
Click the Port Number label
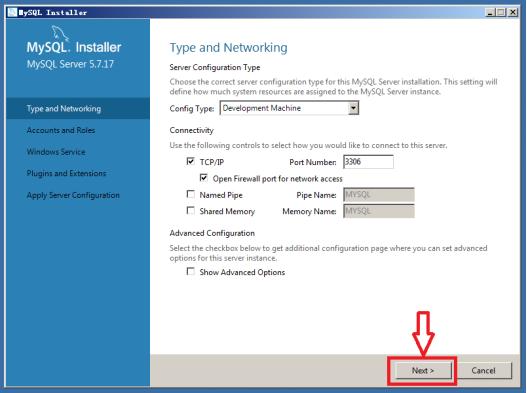pyautogui.click(x=313, y=162)
